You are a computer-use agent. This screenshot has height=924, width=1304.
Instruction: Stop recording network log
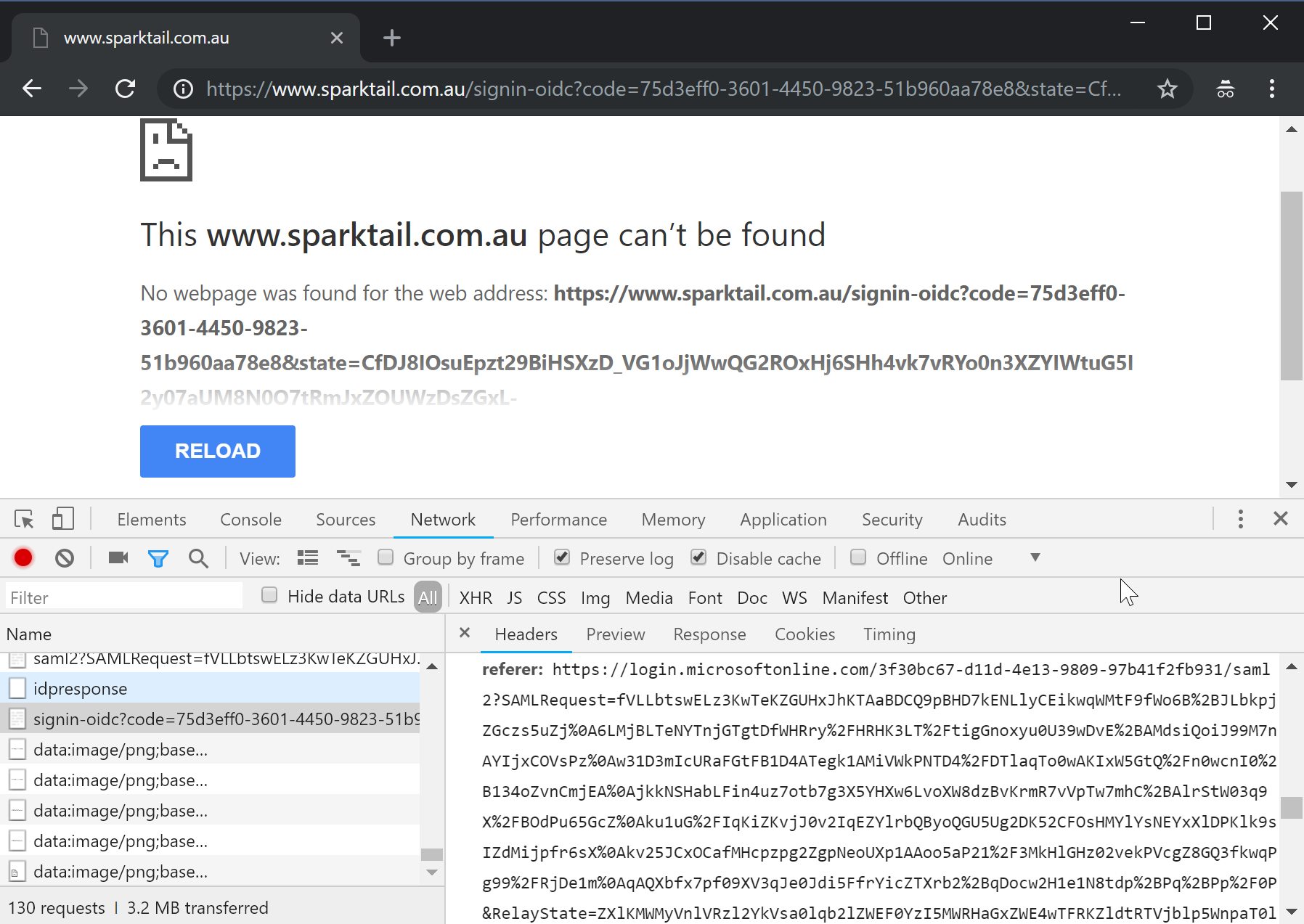tap(23, 557)
